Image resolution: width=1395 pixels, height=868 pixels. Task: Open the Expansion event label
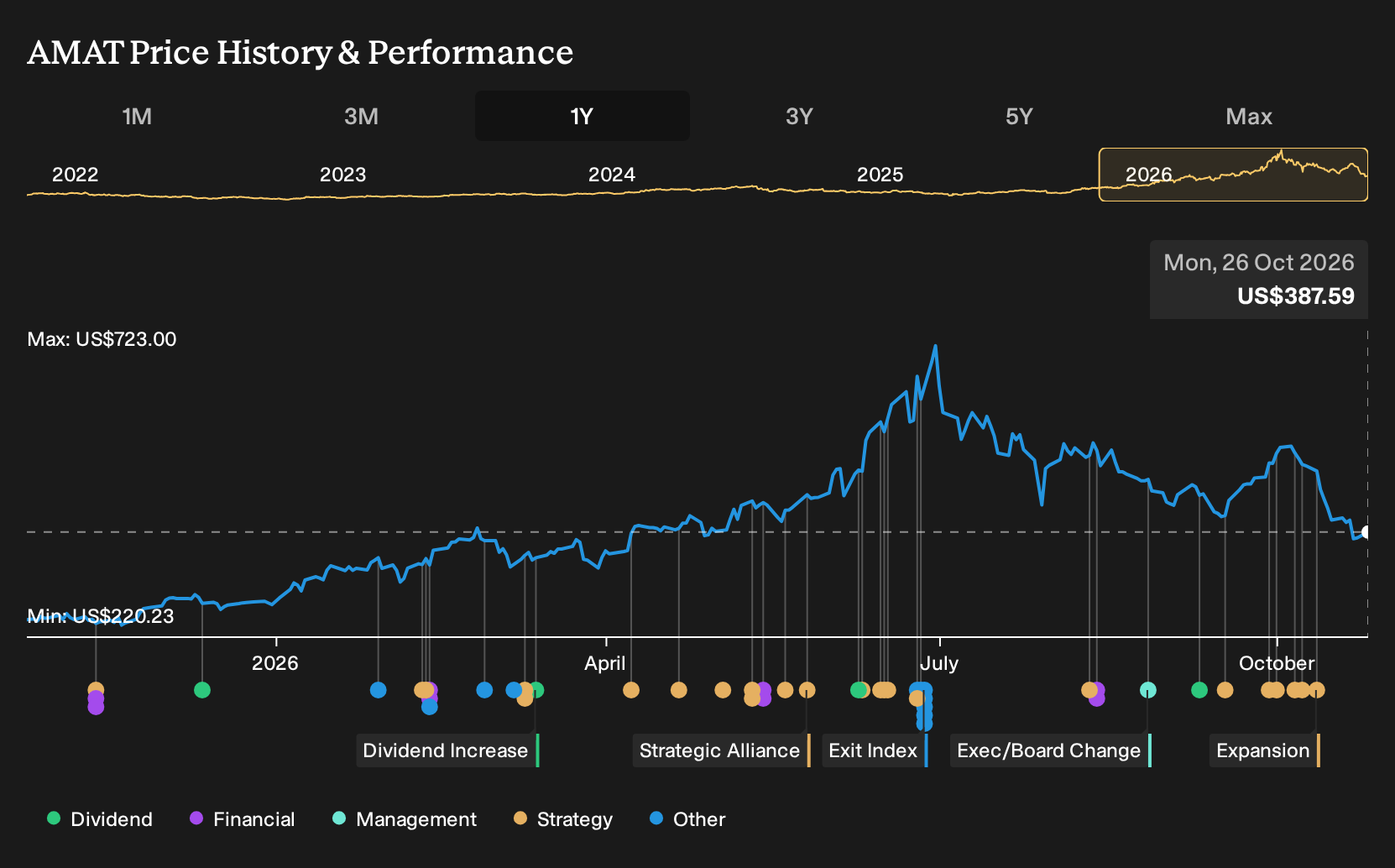(x=1265, y=750)
